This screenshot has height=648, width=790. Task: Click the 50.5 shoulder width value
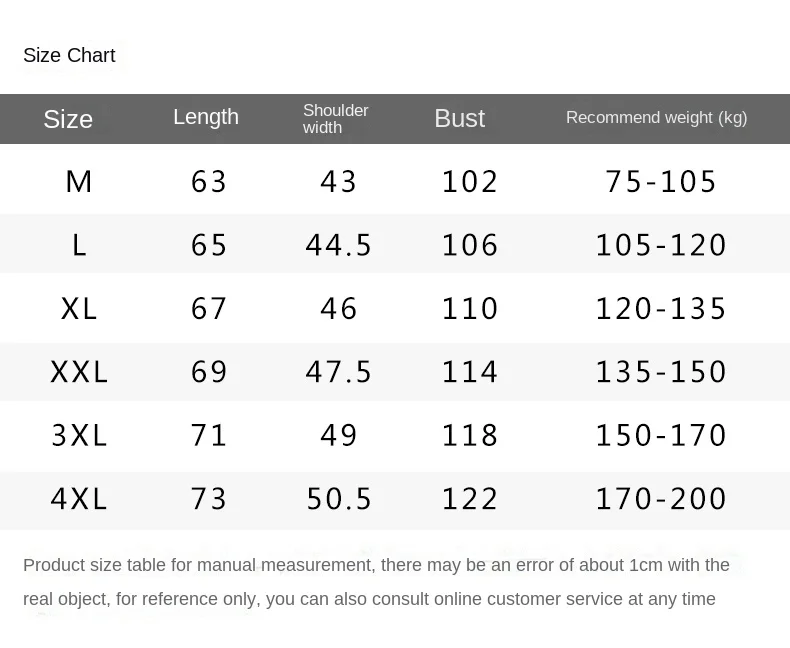click(x=339, y=498)
